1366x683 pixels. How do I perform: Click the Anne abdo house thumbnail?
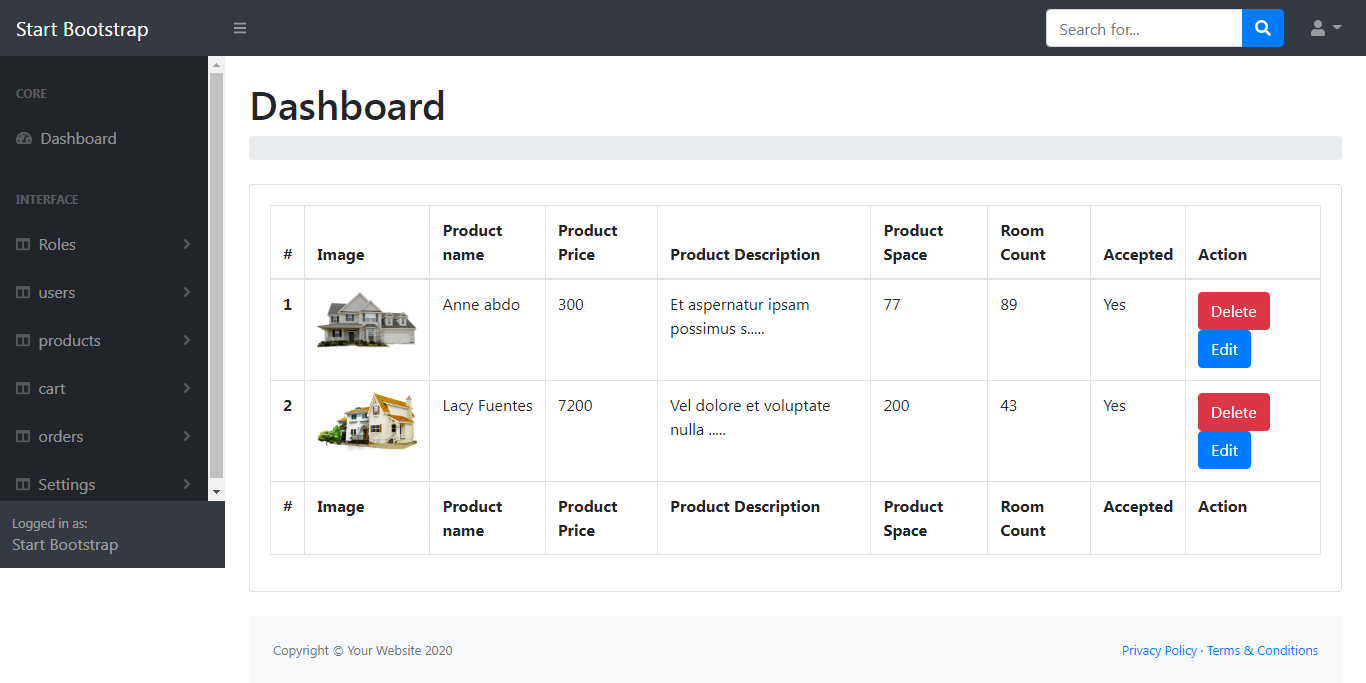[x=366, y=320]
